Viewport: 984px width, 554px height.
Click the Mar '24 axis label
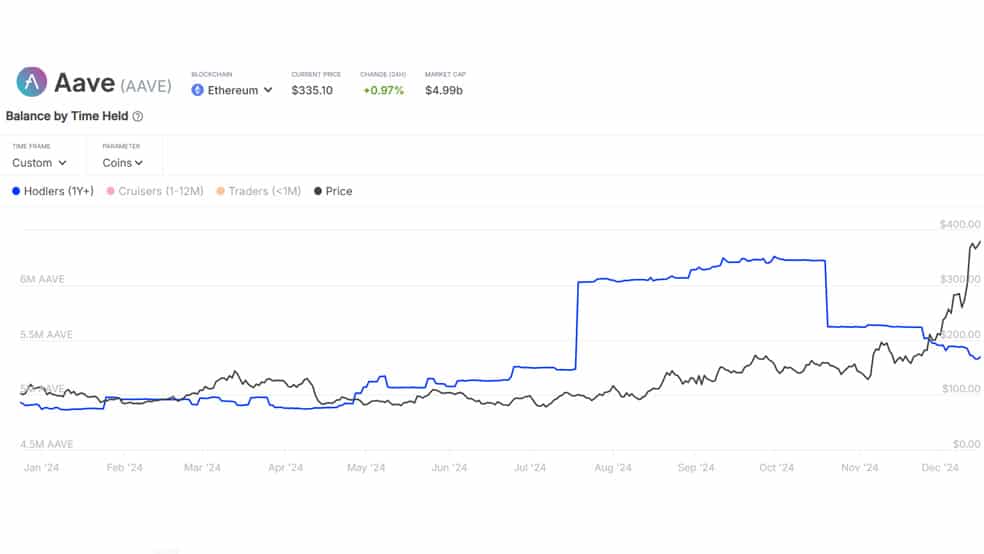click(x=202, y=467)
